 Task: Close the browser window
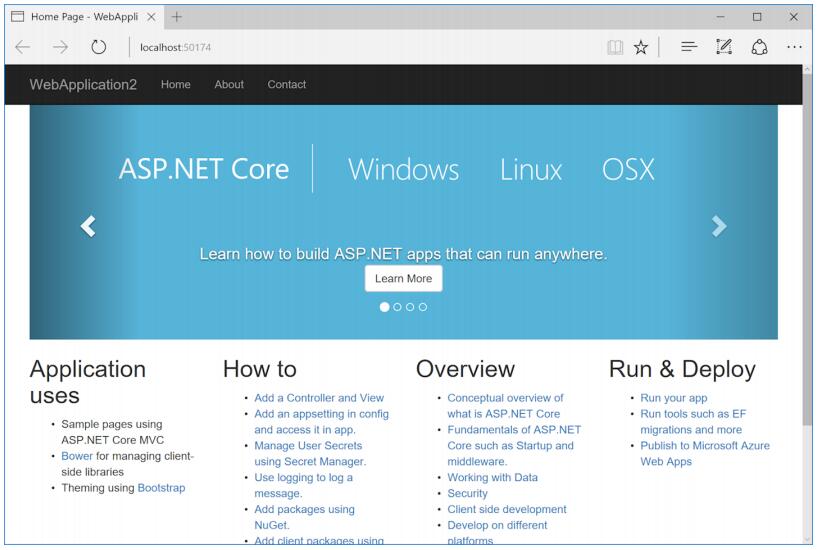(x=794, y=17)
